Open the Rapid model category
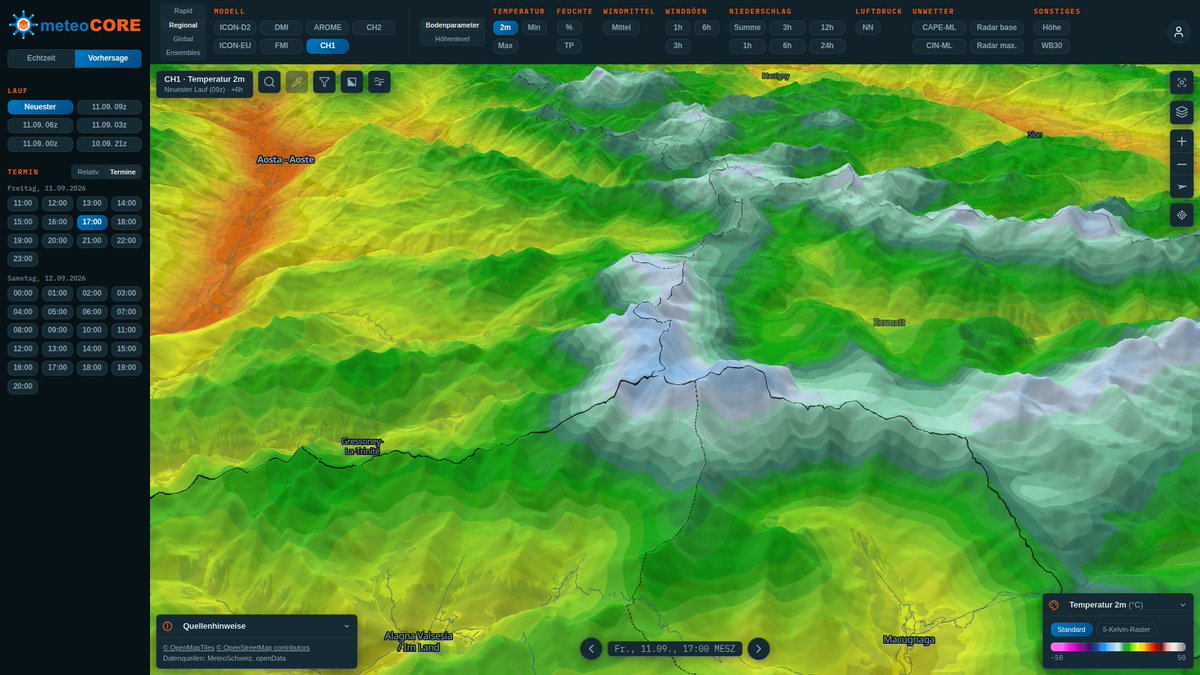 (183, 11)
